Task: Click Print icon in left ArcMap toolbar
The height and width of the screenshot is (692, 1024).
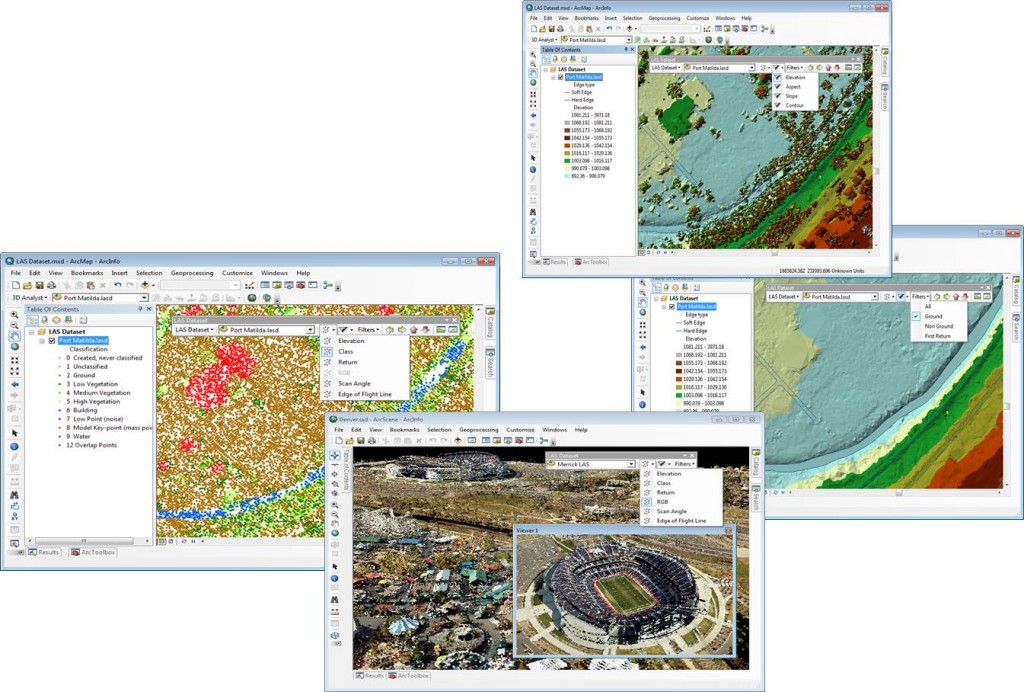Action: pyautogui.click(x=51, y=285)
